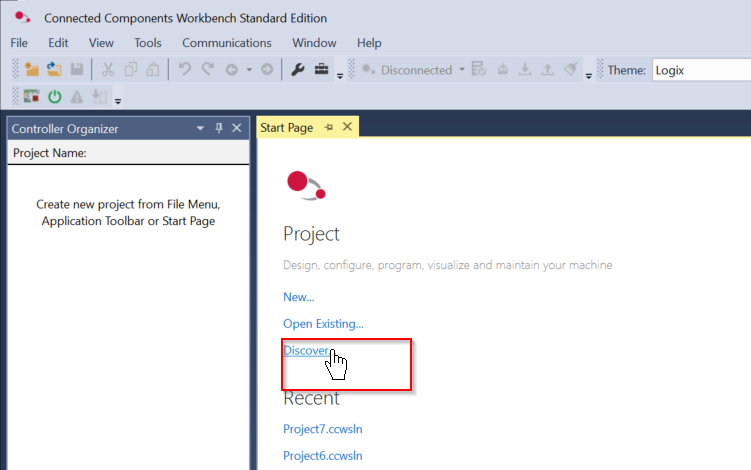
Task: Click the Navigate Forward icon
Action: [x=267, y=69]
